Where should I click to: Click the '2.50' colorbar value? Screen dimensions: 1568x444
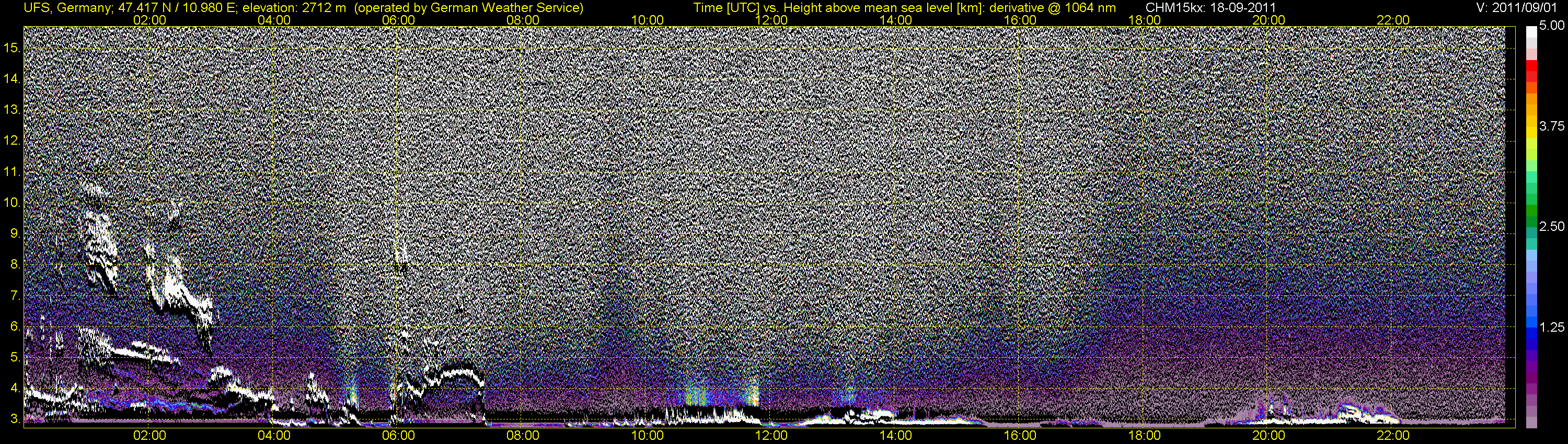[1552, 226]
